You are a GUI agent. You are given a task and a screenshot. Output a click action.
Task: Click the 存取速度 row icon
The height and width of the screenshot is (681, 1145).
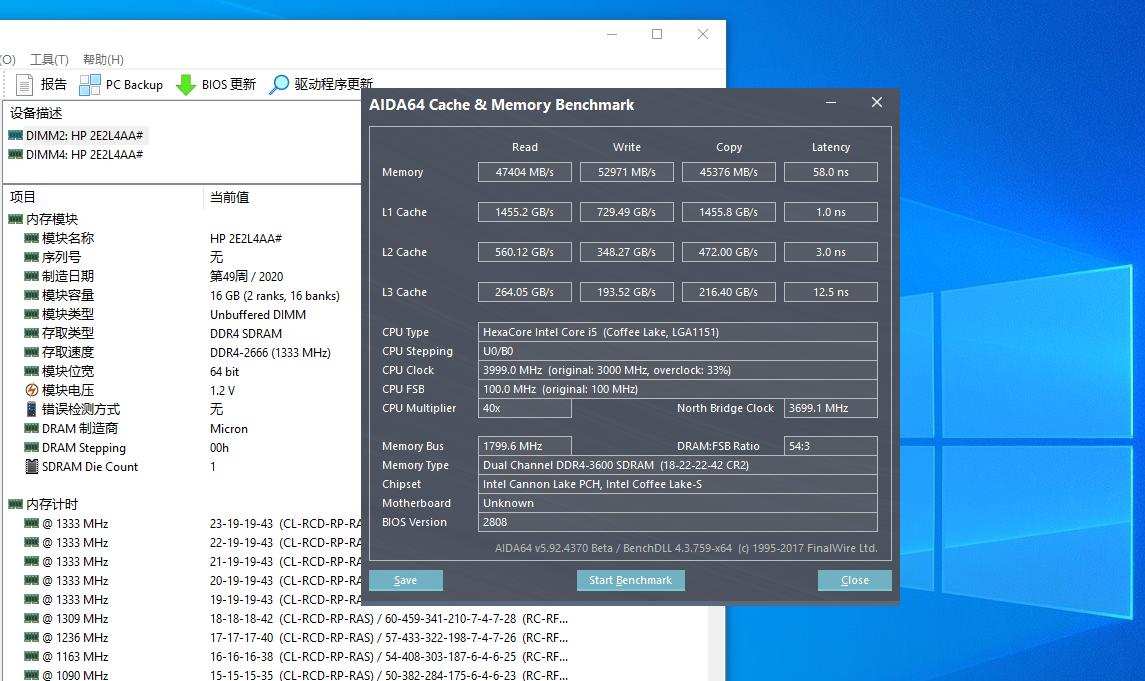[31, 352]
